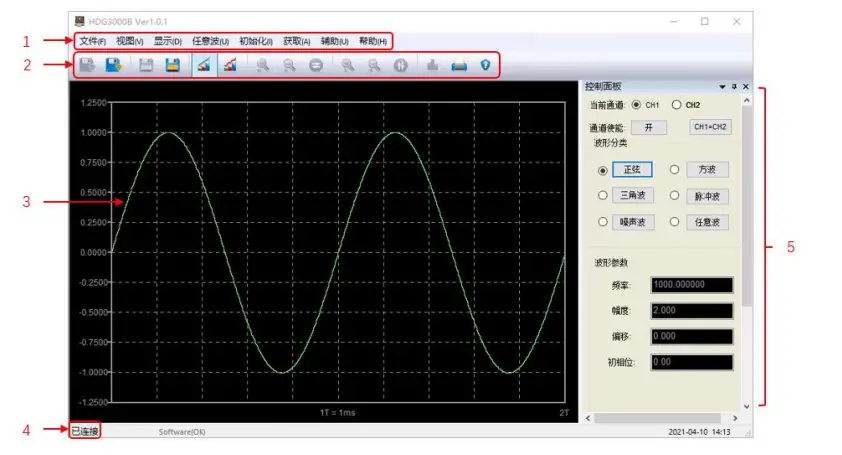Image resolution: width=842 pixels, height=455 pixels.
Task: Click the magnifier icon left of the horizontal-arrows circle
Action: 289,66
